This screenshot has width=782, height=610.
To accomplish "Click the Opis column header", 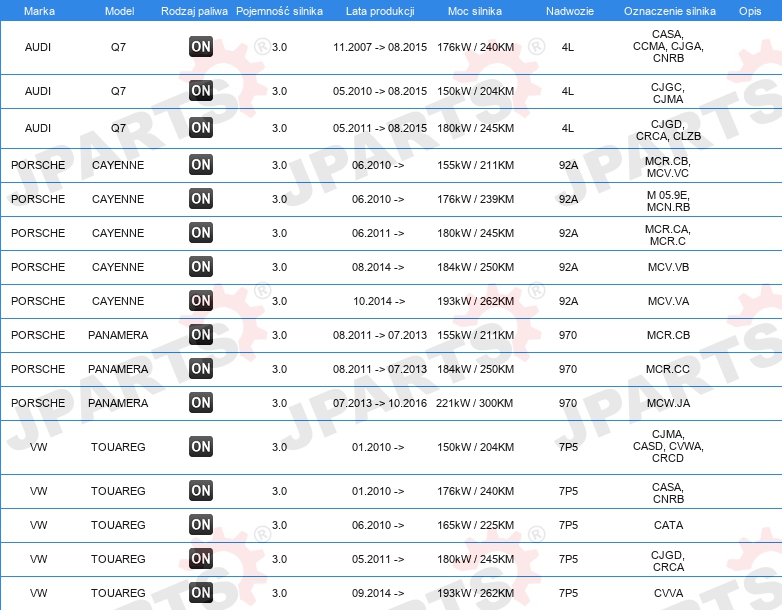I will (750, 11).
